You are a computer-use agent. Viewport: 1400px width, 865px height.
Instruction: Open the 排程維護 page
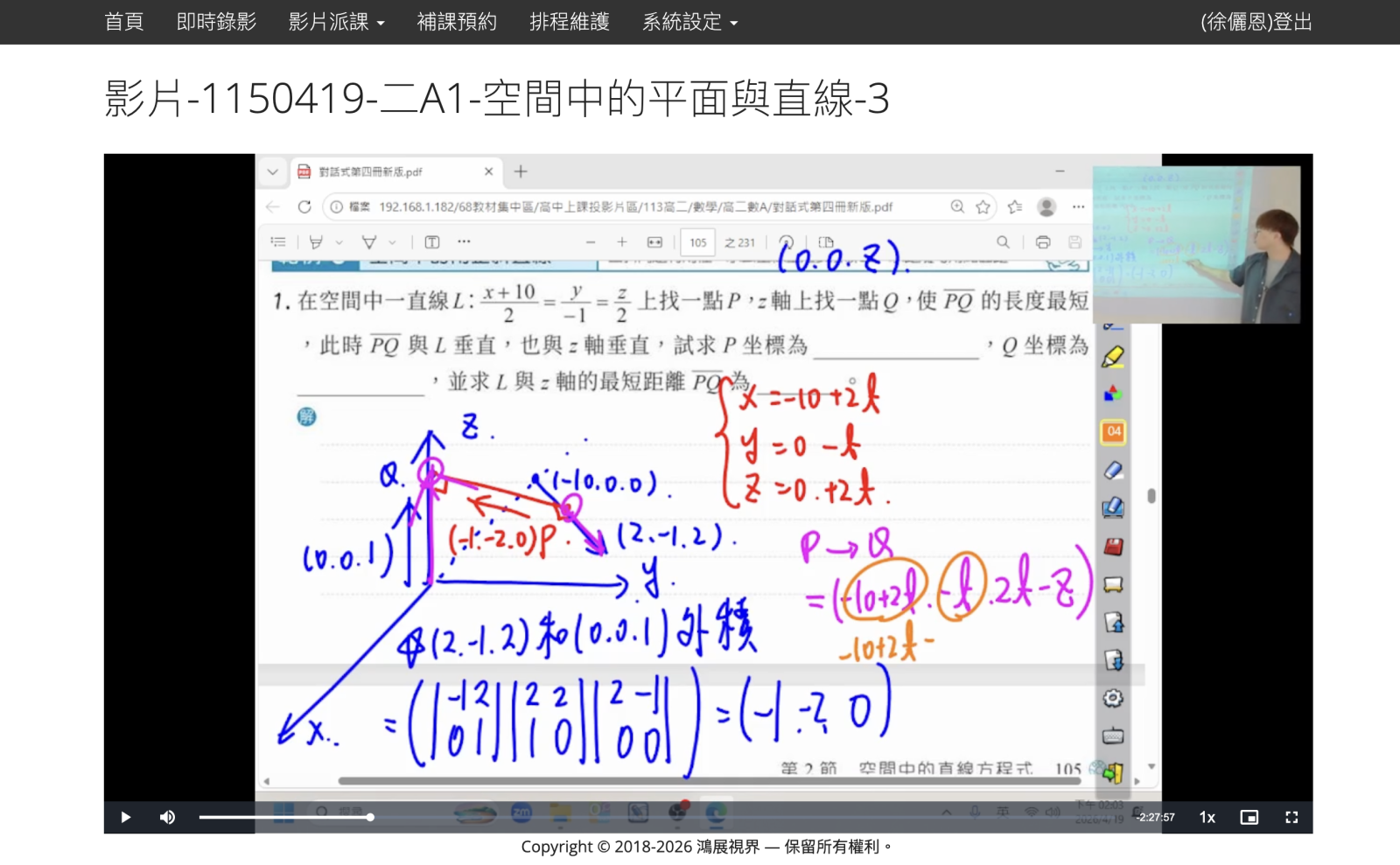570,22
